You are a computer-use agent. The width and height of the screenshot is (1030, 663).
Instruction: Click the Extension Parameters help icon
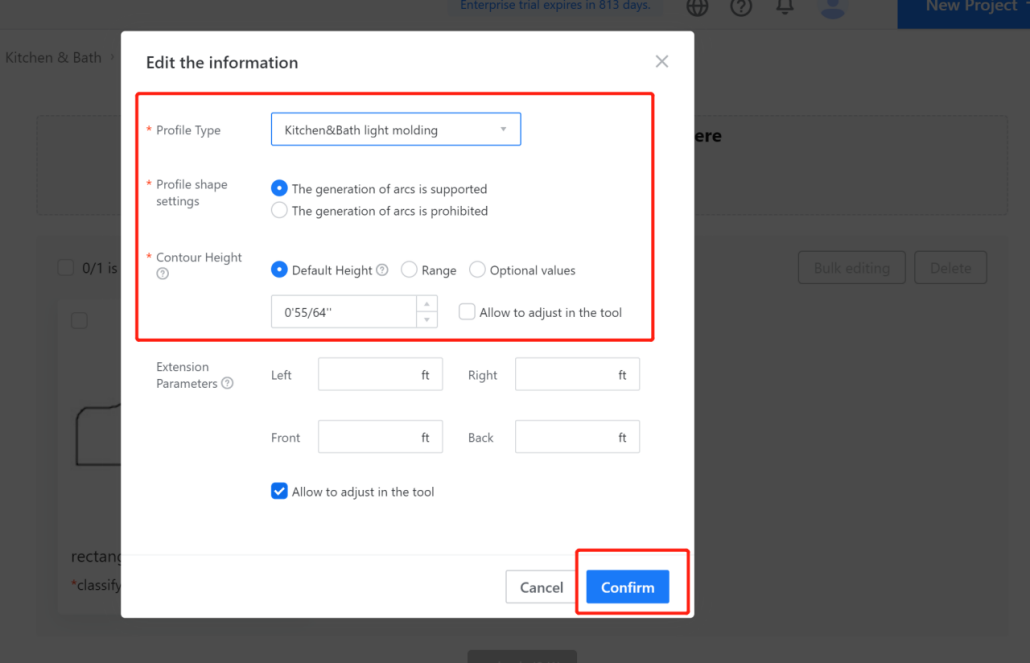coord(227,383)
